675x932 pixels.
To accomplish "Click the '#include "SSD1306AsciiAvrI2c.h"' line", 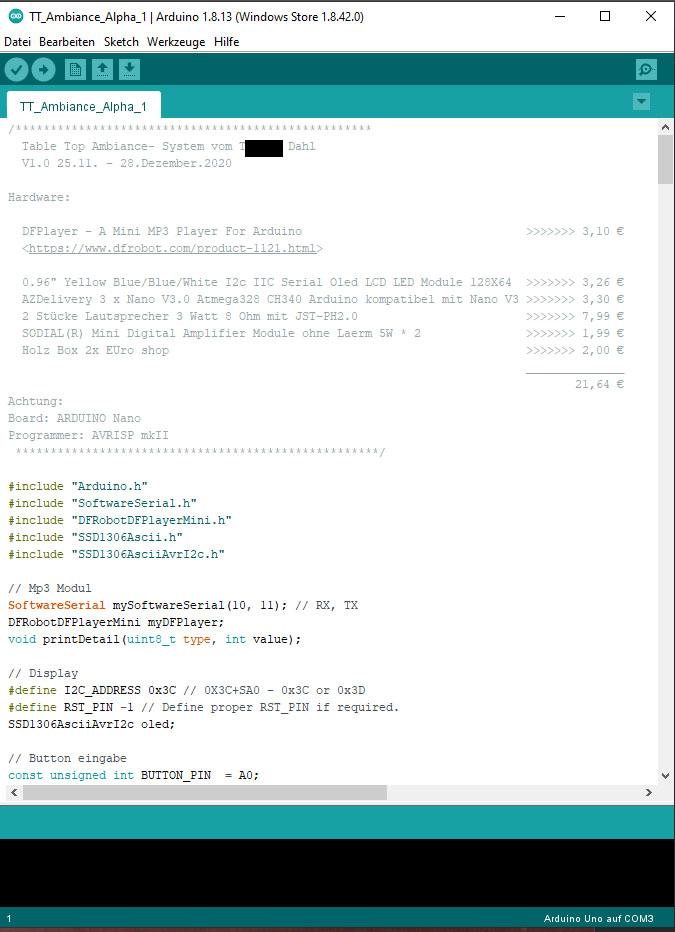I will (x=116, y=554).
